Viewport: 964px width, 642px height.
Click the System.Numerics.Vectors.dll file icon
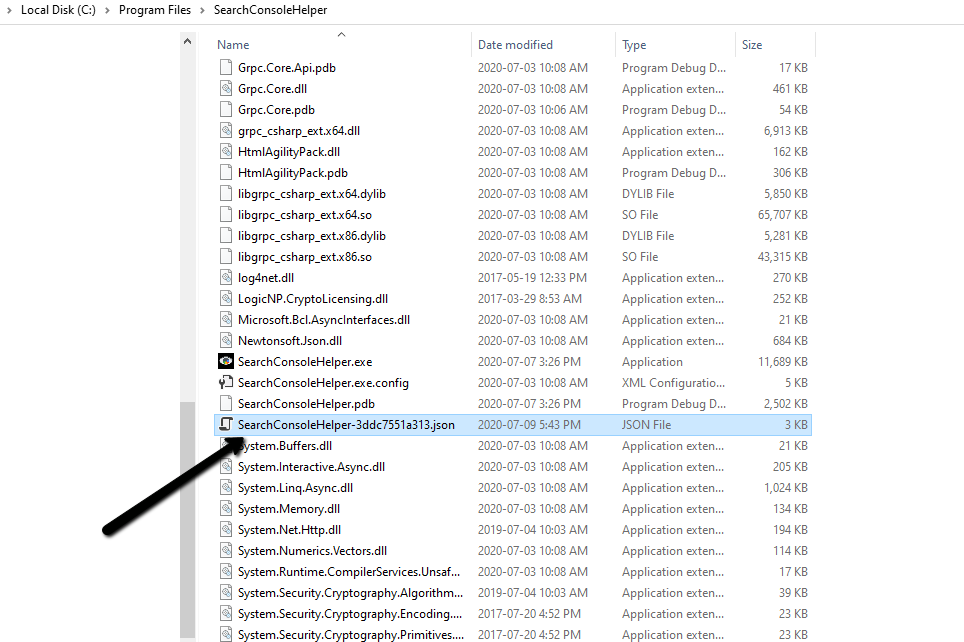(226, 550)
